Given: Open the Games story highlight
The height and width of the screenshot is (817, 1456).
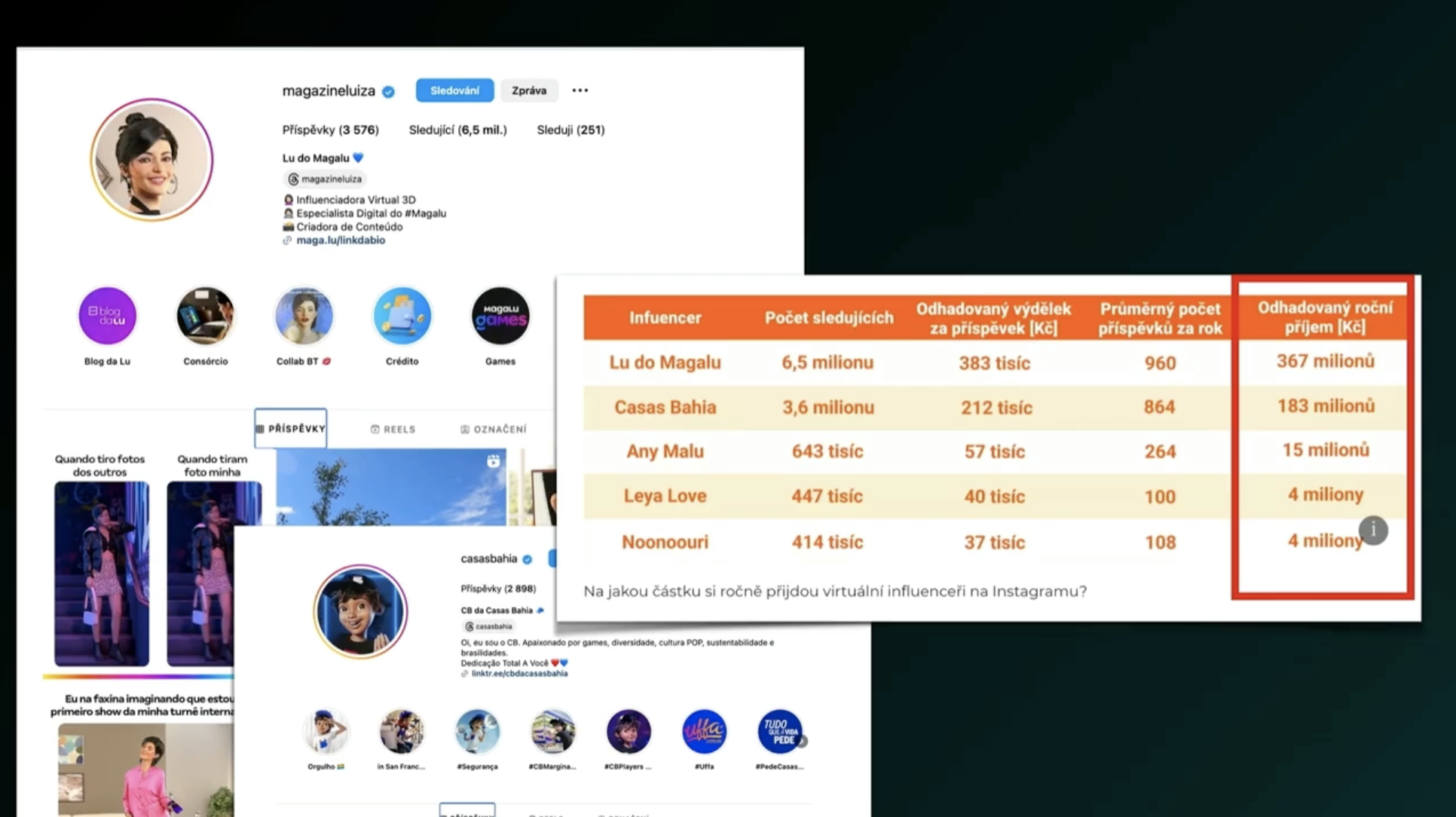Looking at the screenshot, I should pyautogui.click(x=500, y=316).
